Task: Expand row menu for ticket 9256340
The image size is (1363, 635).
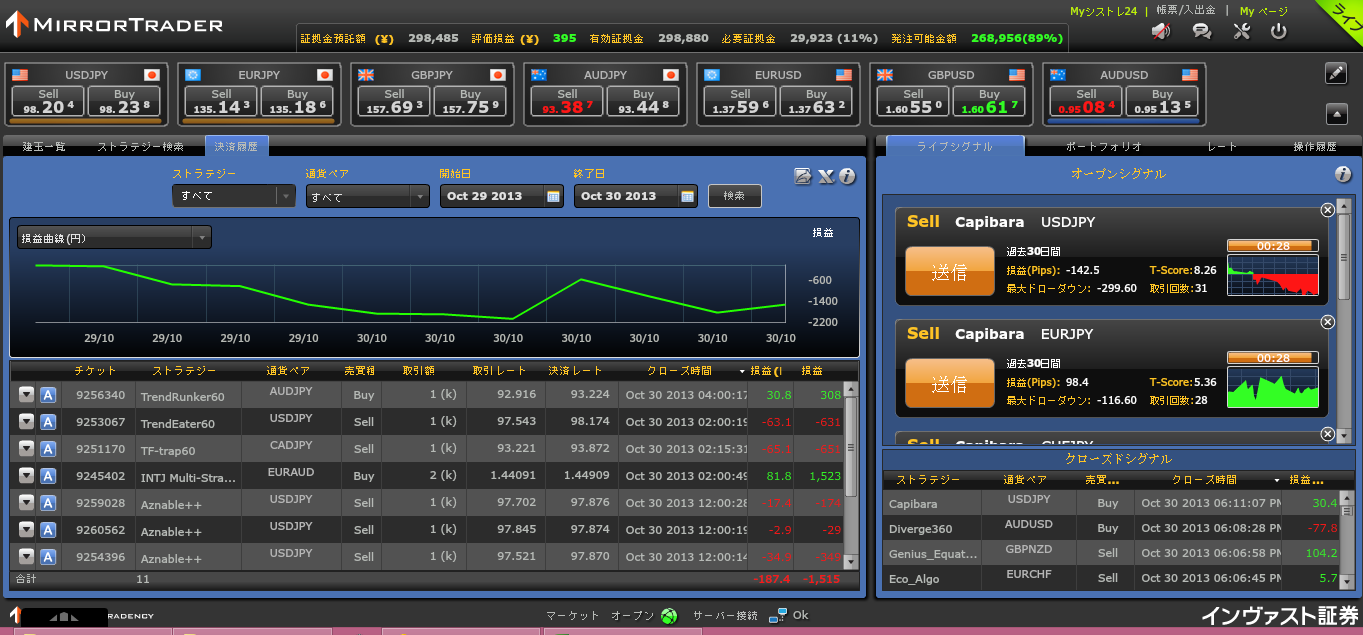Action: pos(26,395)
